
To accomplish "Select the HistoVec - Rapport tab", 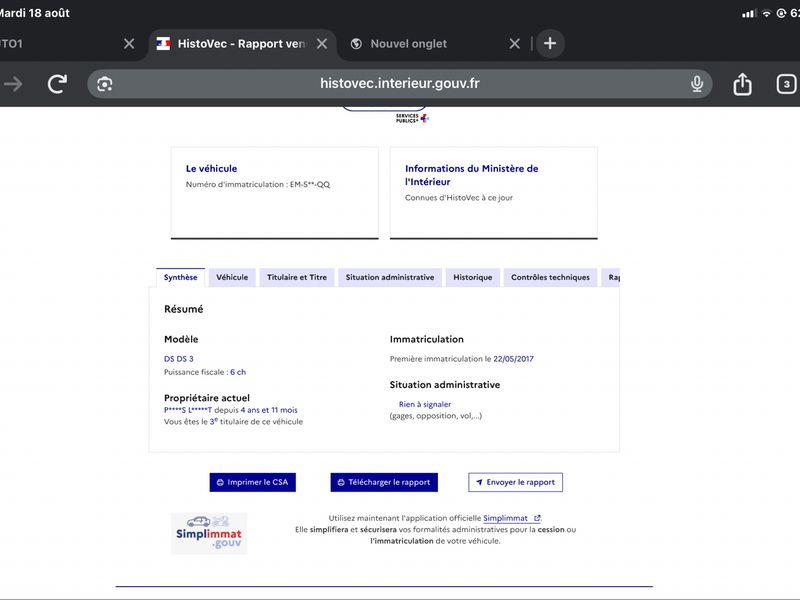I will (x=241, y=44).
